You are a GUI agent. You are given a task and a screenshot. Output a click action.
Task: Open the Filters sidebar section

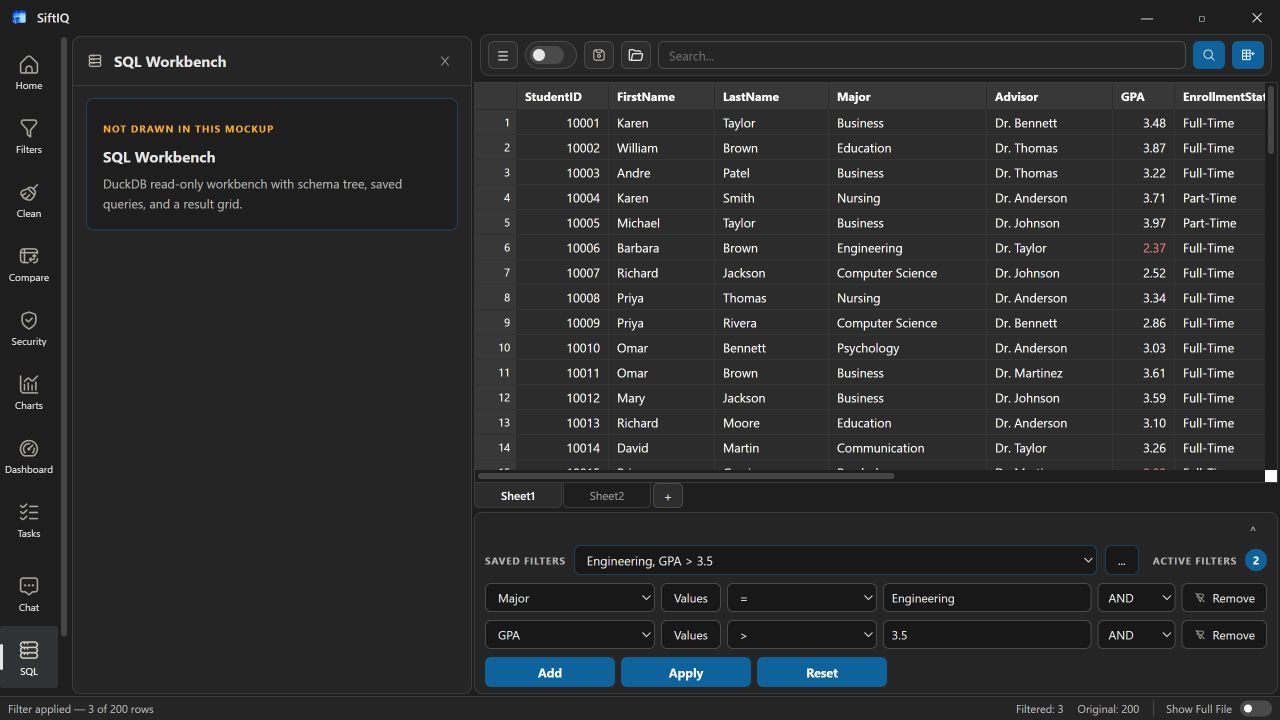pyautogui.click(x=29, y=137)
